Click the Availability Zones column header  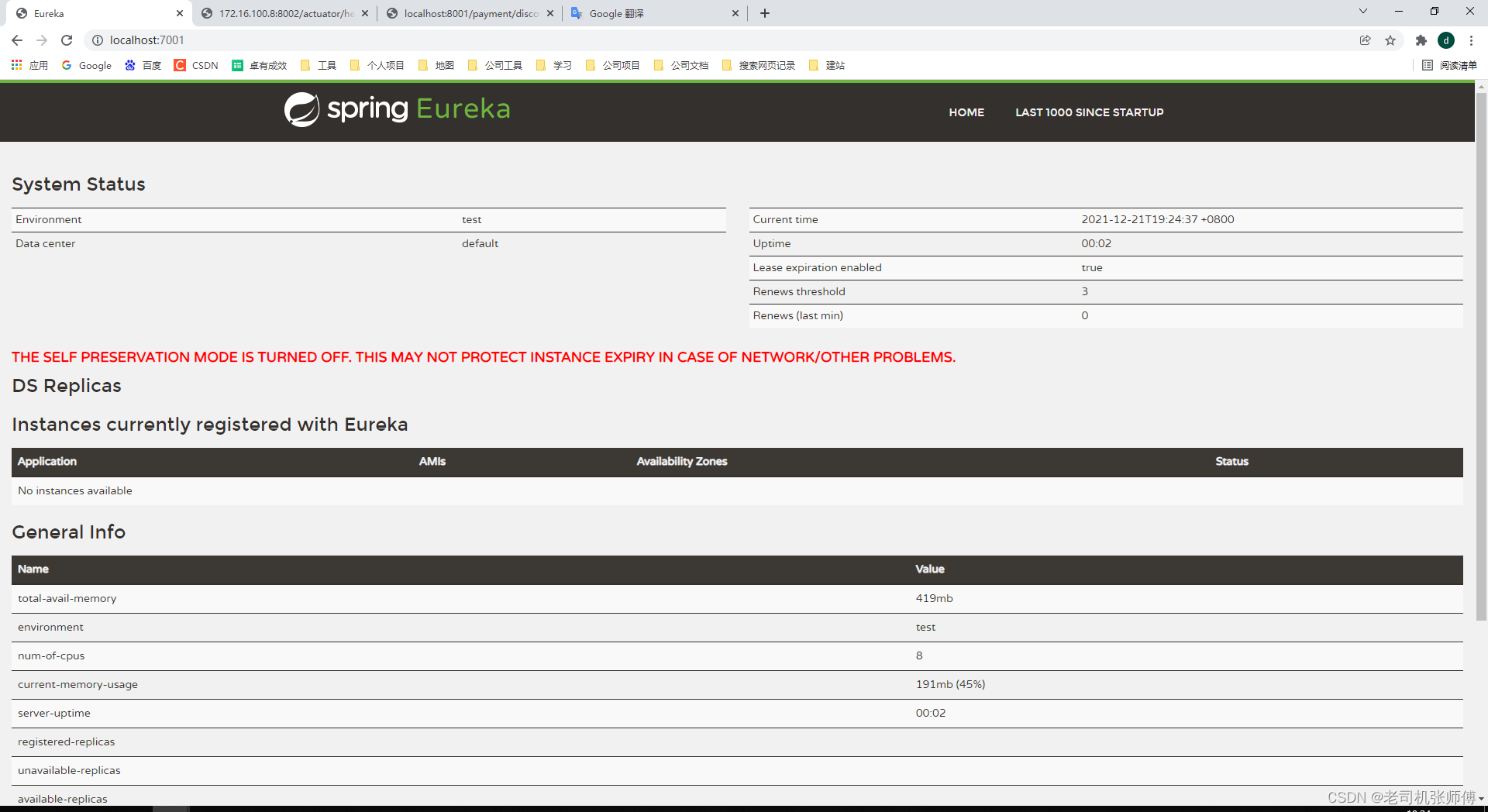tap(682, 461)
